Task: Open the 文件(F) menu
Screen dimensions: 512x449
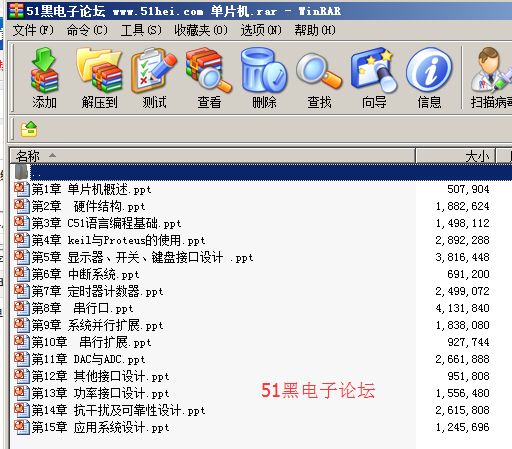Action: click(33, 30)
